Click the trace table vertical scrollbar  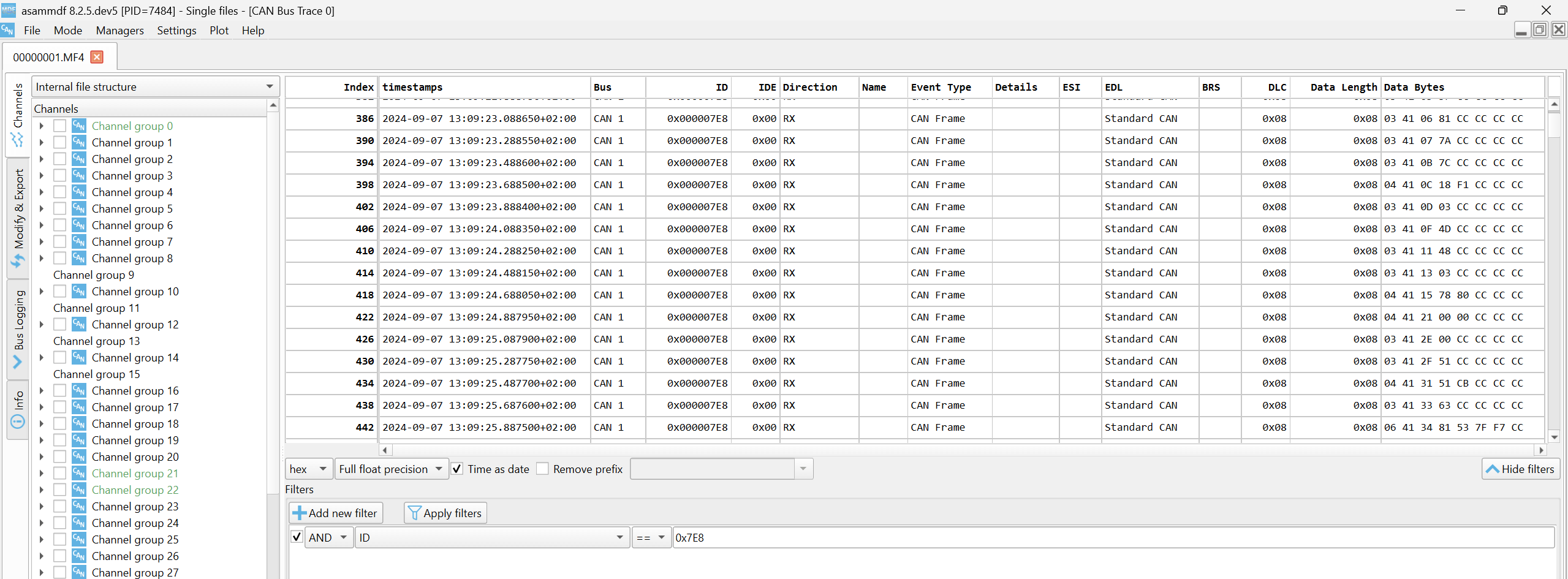[x=1554, y=270]
